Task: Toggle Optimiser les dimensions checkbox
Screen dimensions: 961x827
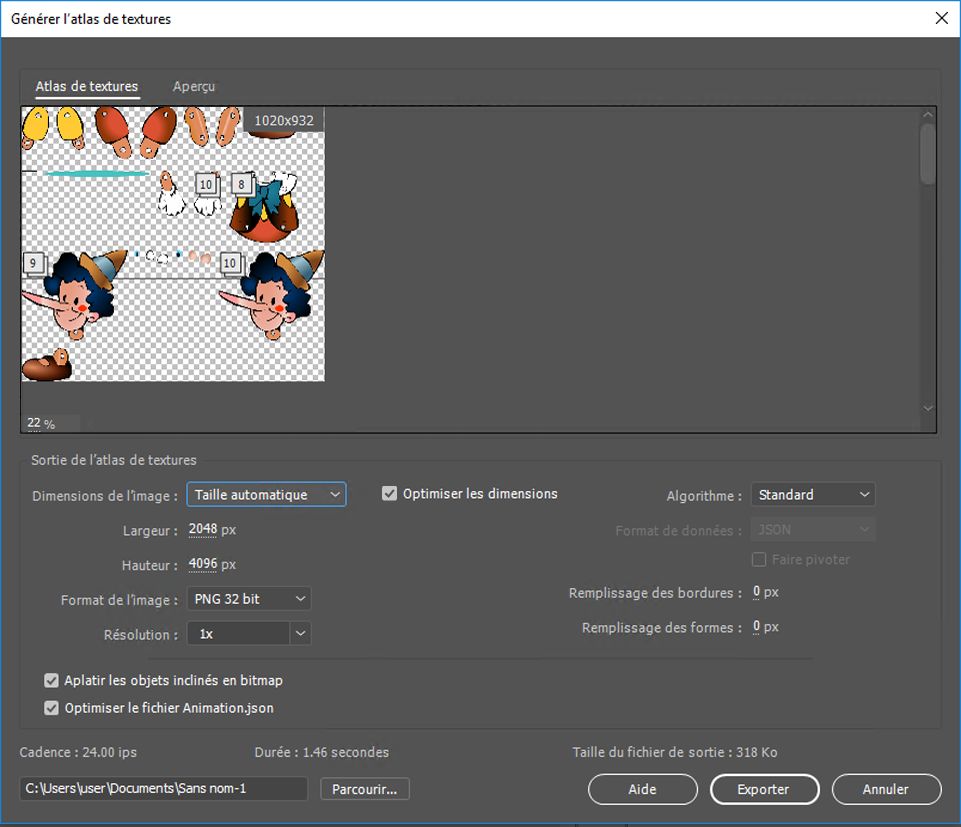Action: (x=390, y=494)
